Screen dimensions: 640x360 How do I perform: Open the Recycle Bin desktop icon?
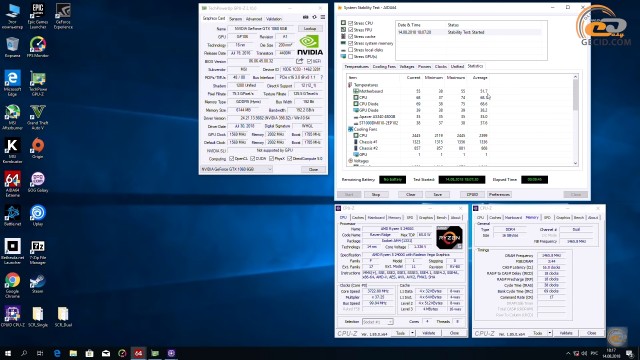(12, 47)
